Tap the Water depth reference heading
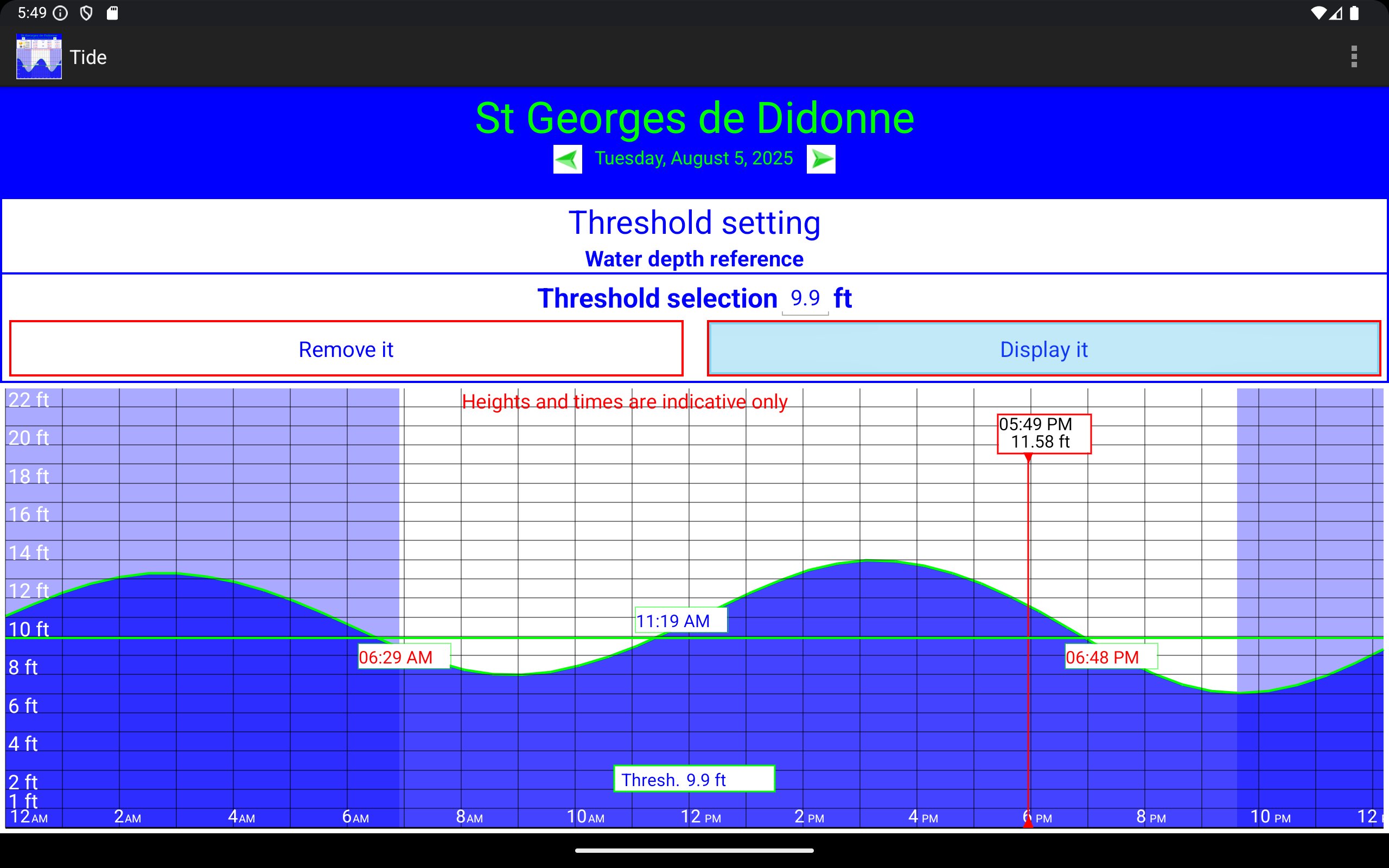 [693, 259]
